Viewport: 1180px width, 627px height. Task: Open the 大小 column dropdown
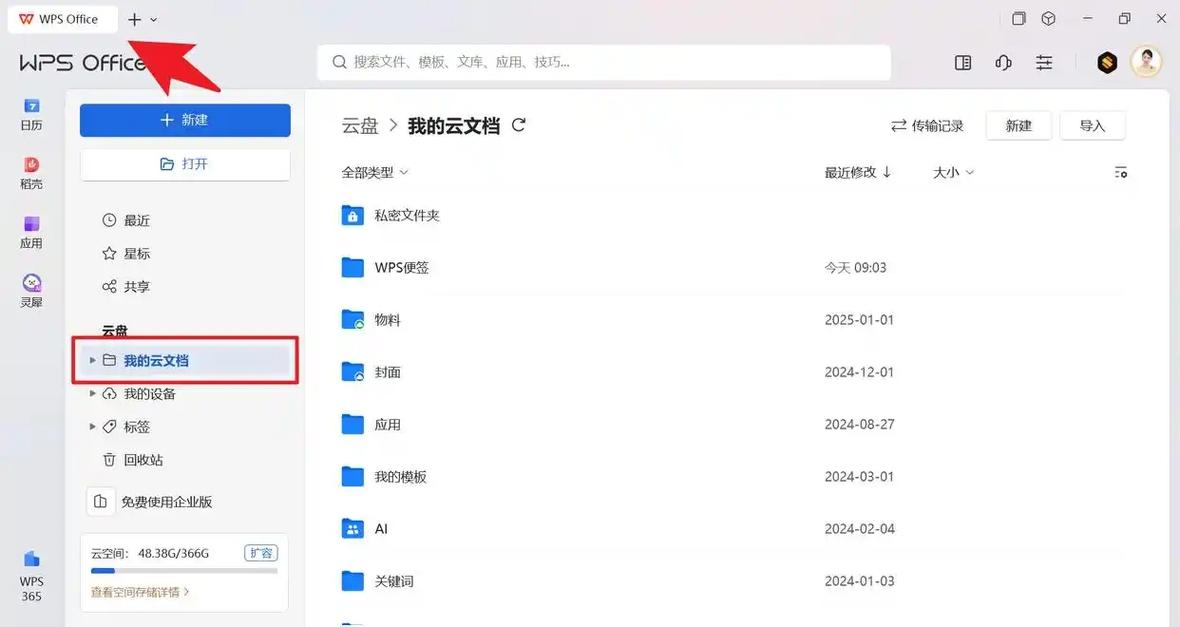pos(953,172)
